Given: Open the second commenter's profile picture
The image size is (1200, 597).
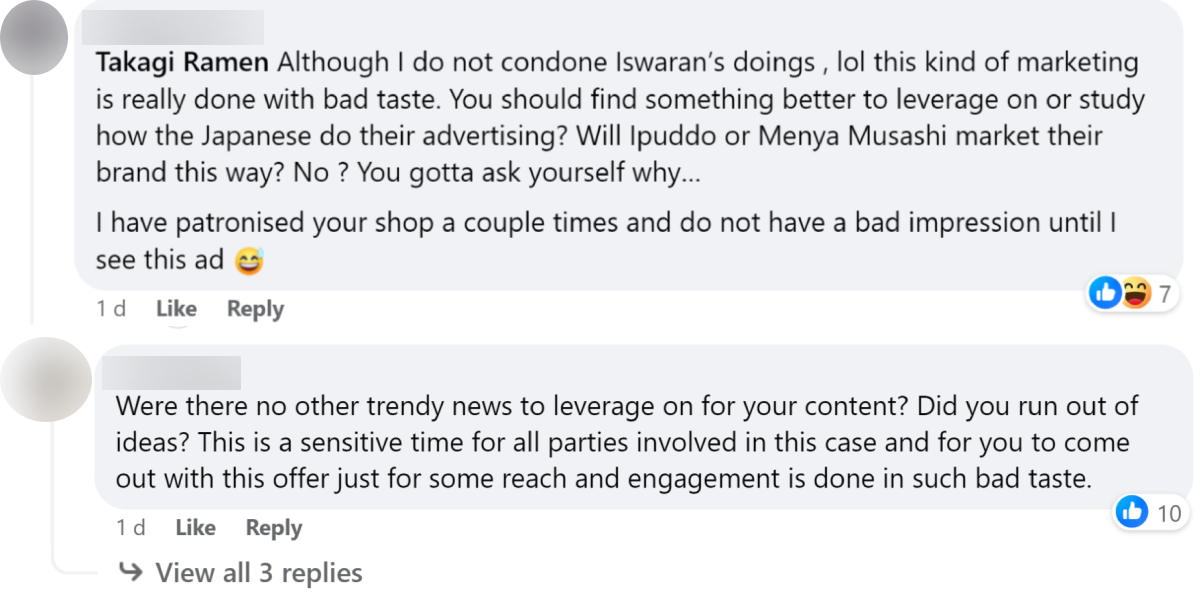Looking at the screenshot, I should (x=46, y=379).
